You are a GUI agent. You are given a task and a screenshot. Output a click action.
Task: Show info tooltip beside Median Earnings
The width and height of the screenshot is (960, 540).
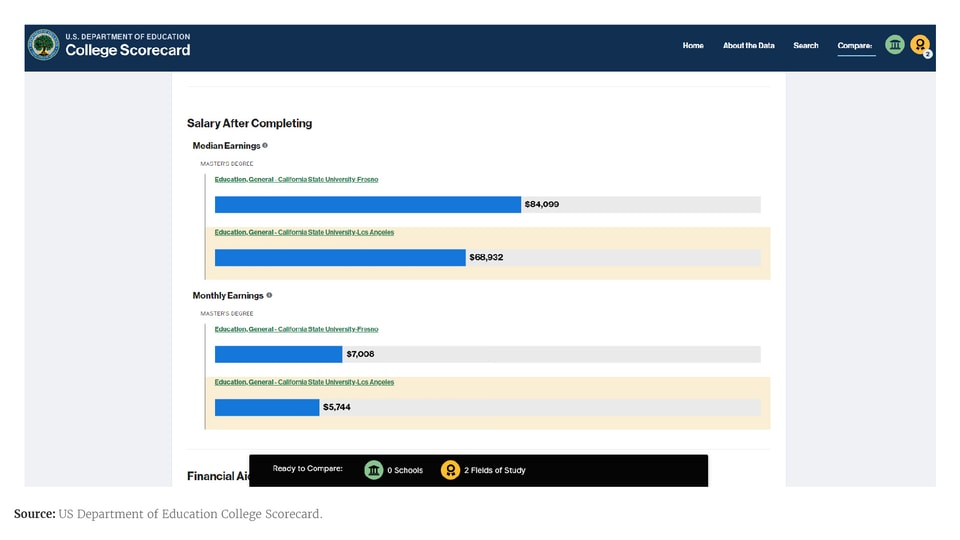[265, 146]
